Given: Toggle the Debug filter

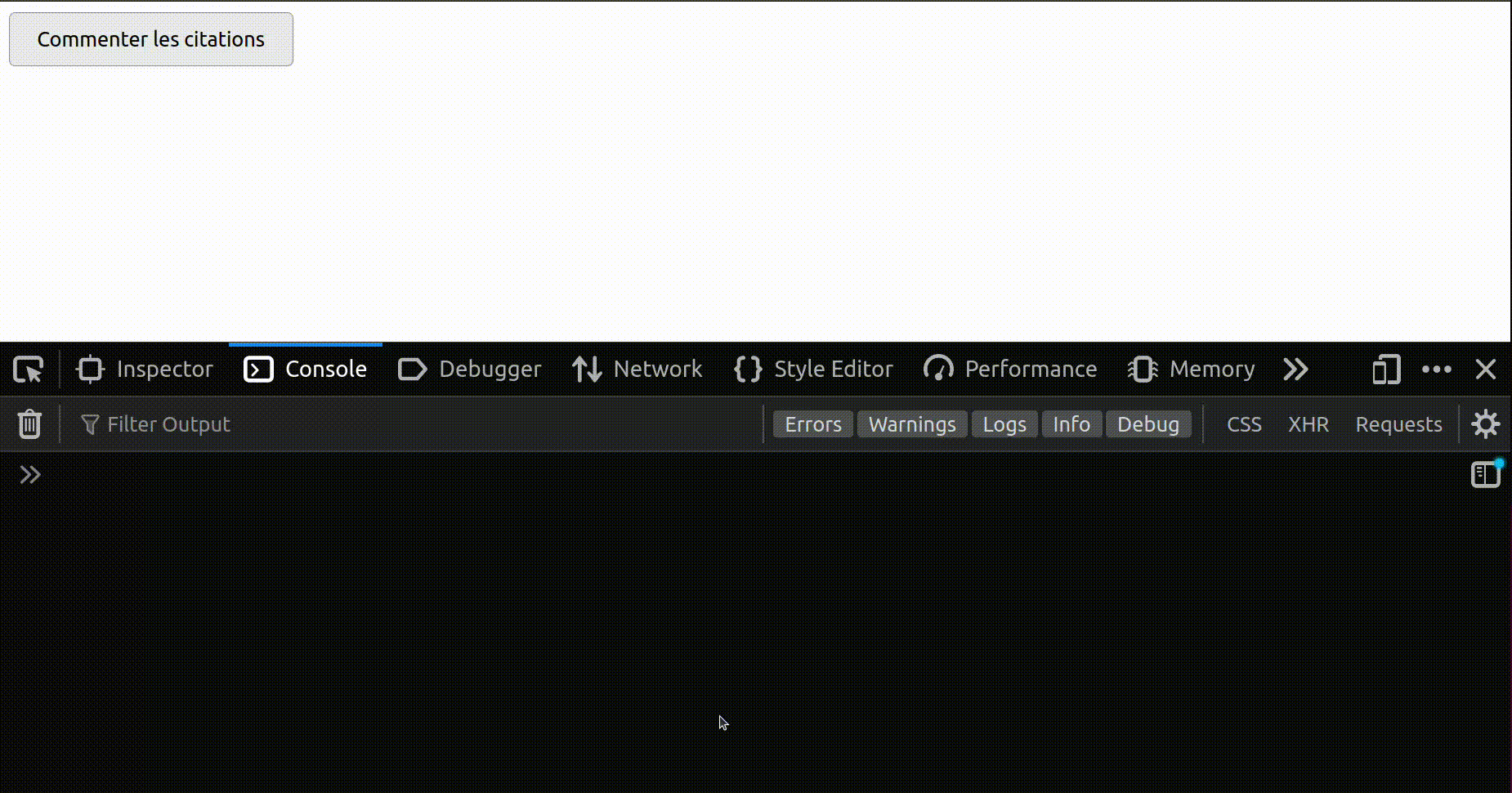Looking at the screenshot, I should click(x=1147, y=424).
